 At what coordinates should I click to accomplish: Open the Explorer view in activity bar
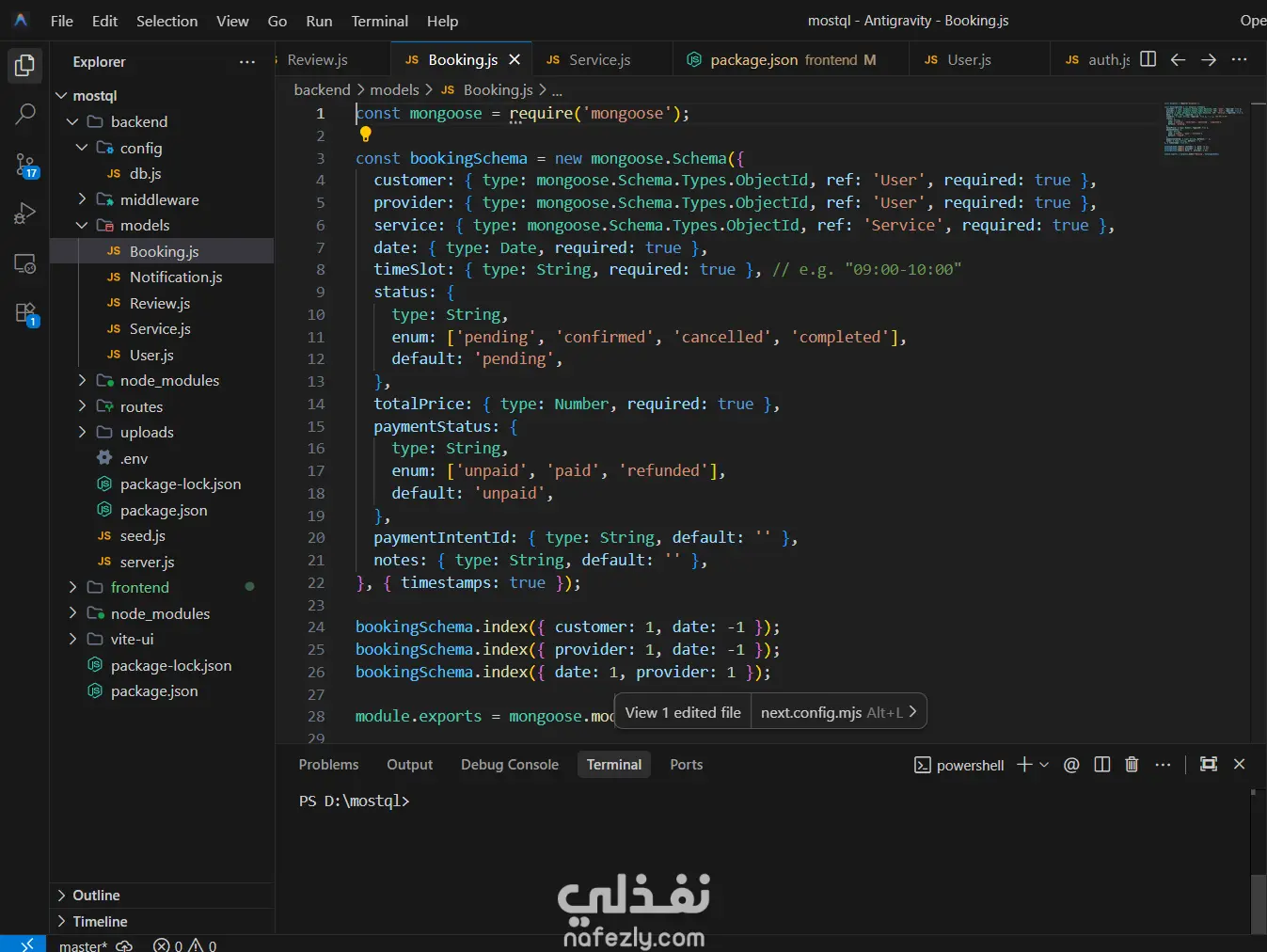(x=25, y=66)
